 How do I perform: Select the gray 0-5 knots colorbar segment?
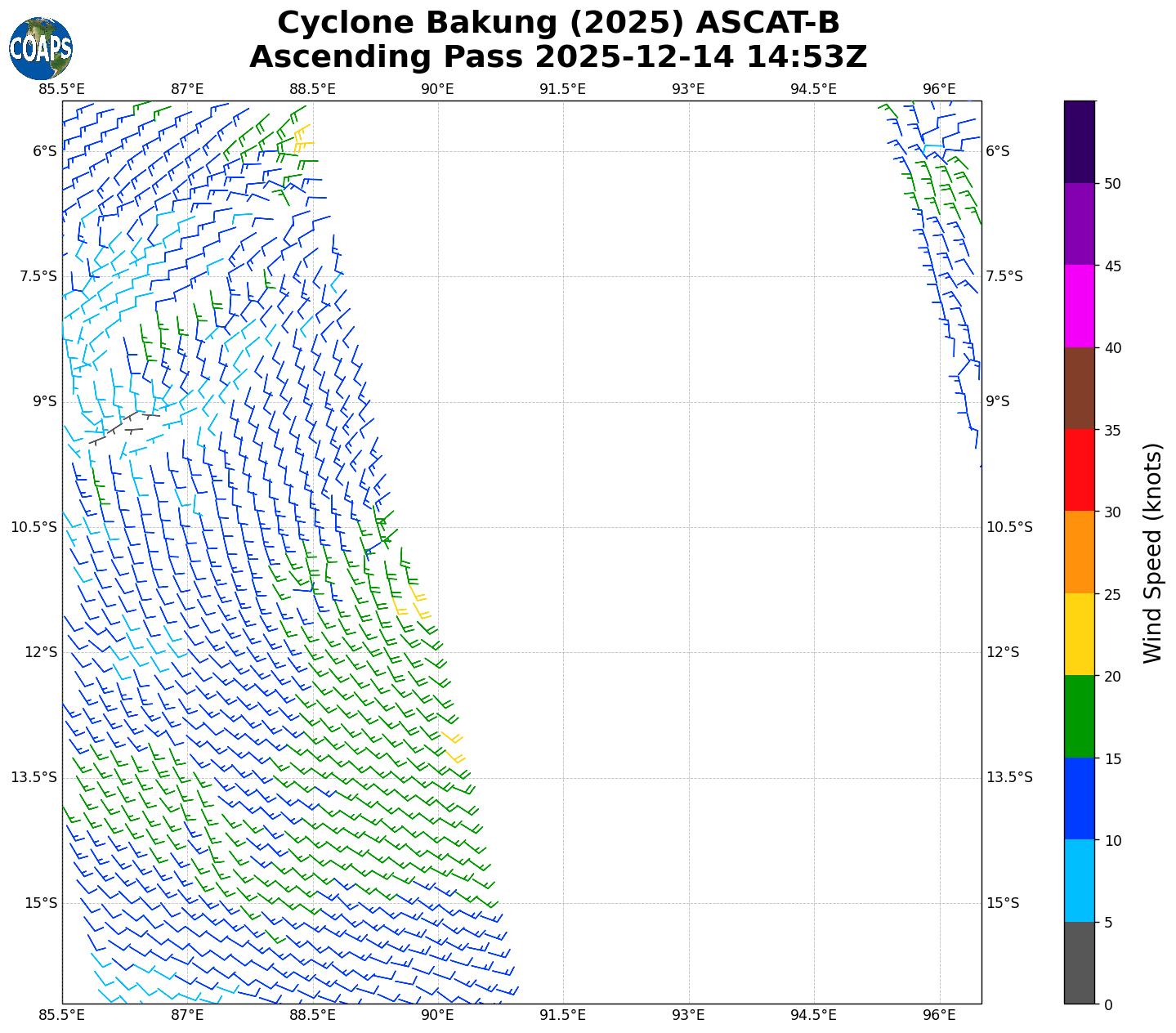tap(1079, 963)
